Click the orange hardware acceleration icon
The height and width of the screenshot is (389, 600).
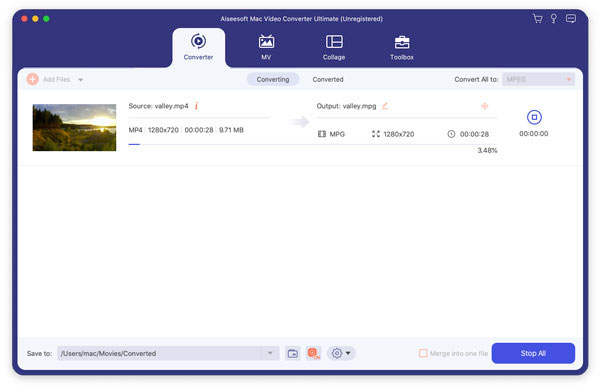[314, 353]
